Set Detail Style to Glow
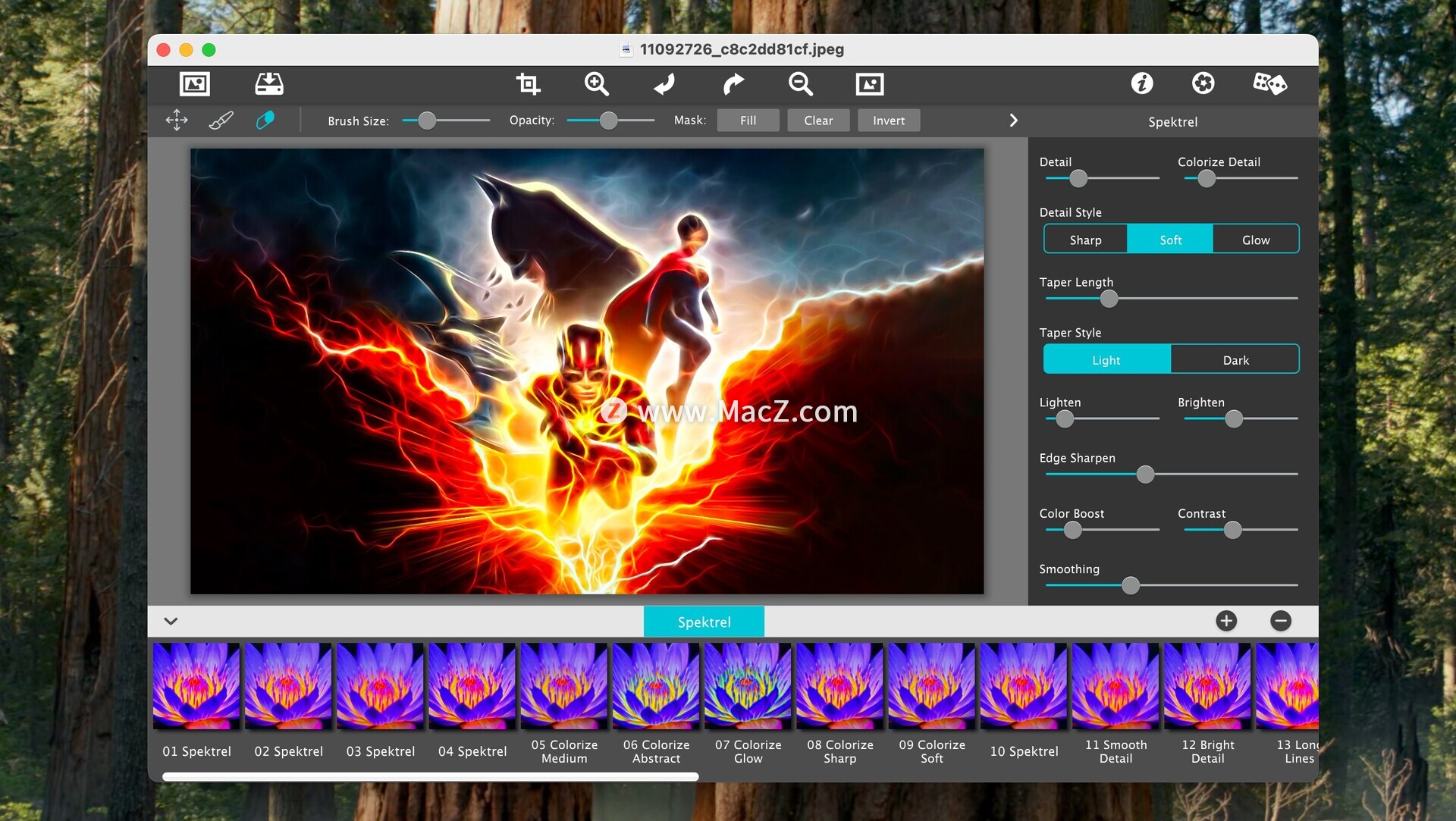This screenshot has width=1456, height=821. (x=1256, y=240)
